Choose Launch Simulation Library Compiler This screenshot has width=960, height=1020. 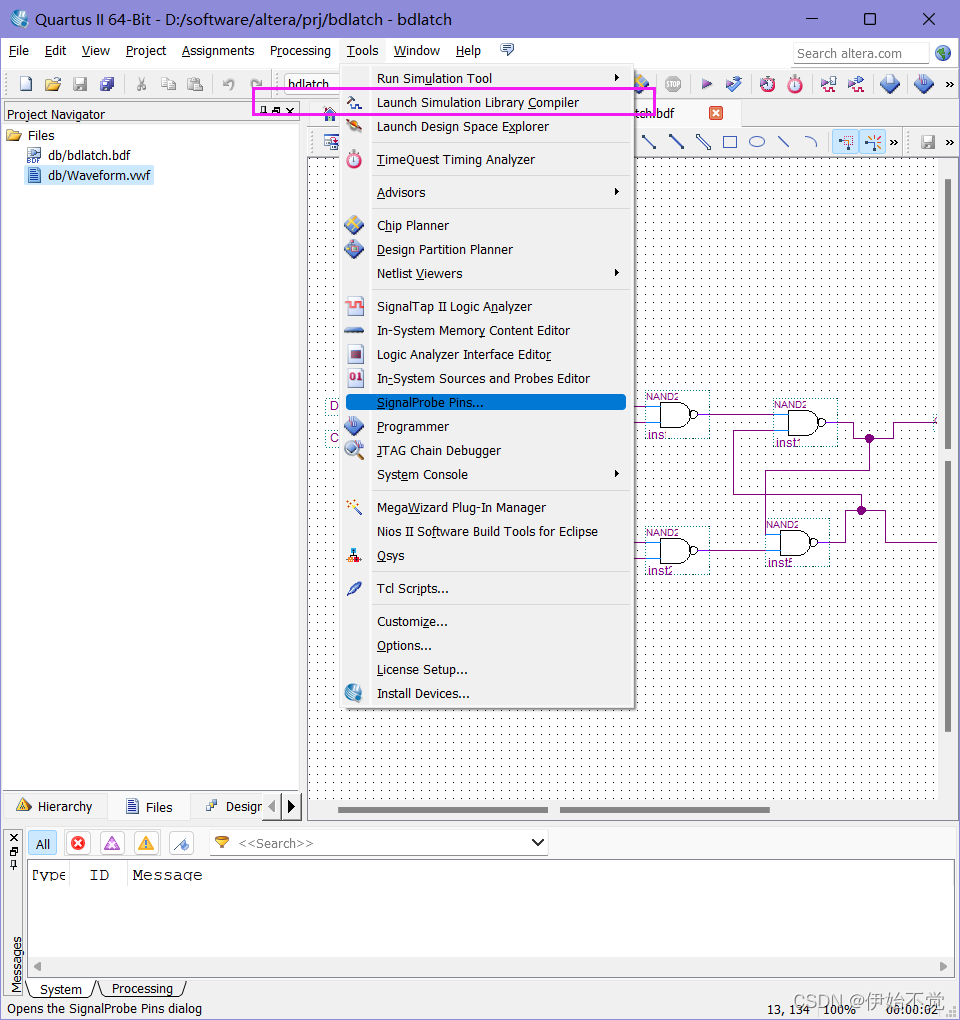486,103
